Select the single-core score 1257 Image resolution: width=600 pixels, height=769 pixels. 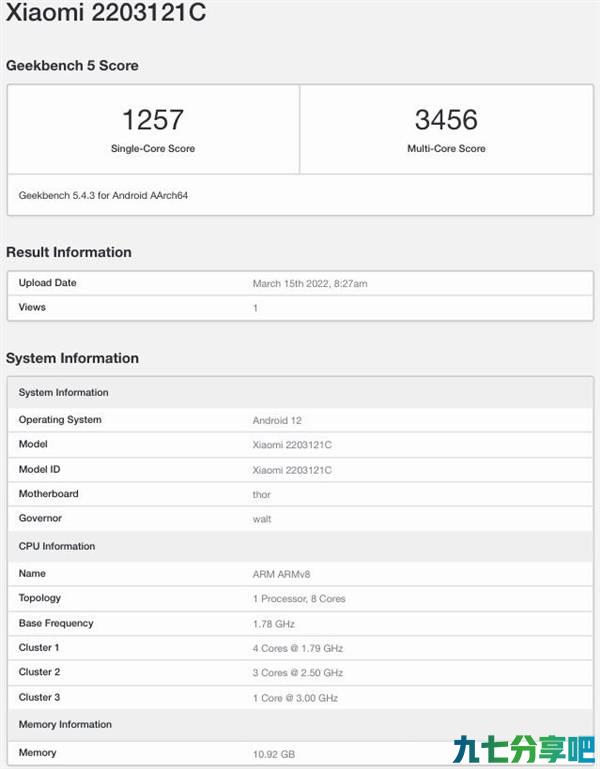tap(153, 120)
